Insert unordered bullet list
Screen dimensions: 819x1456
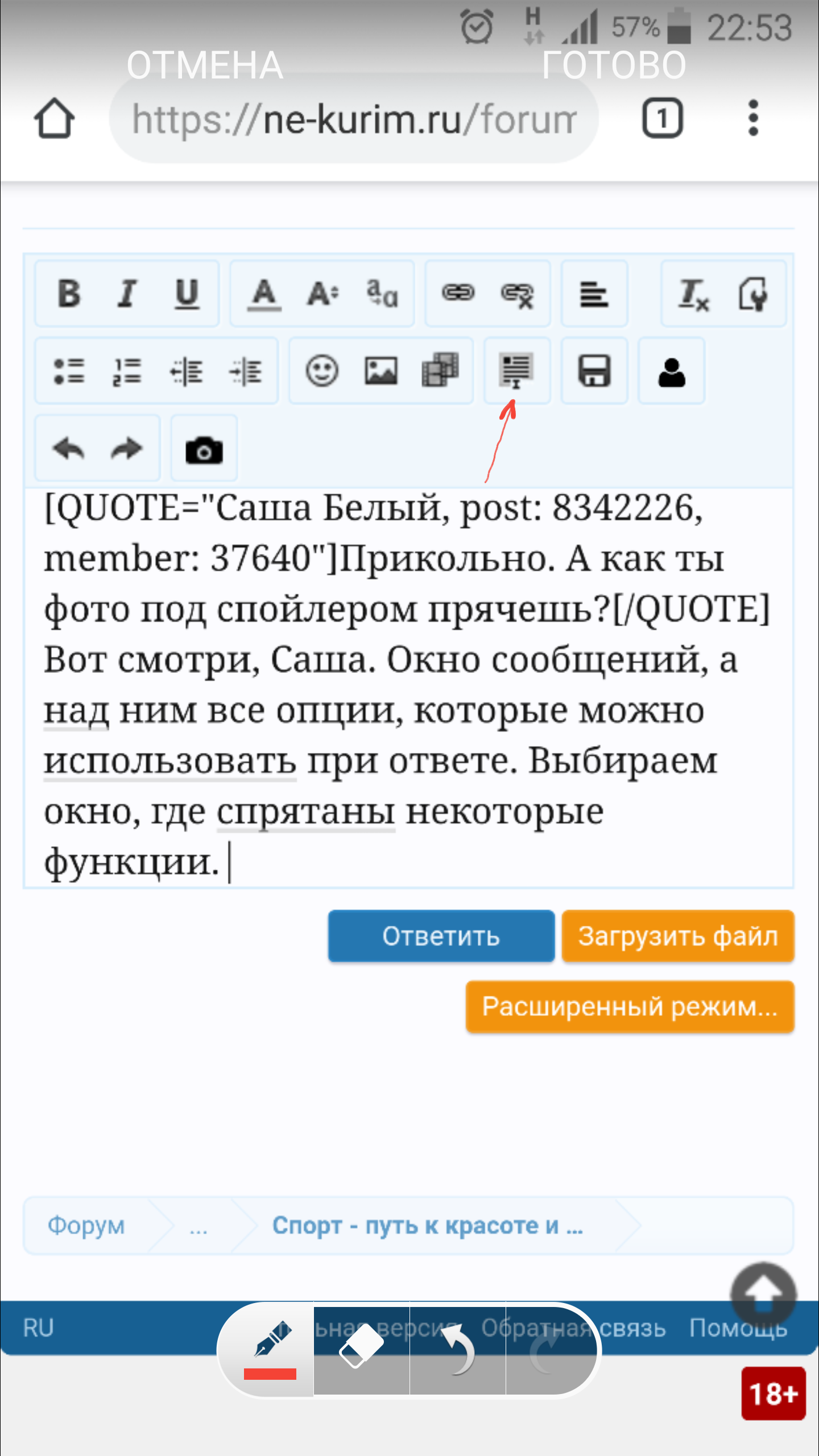coord(69,371)
